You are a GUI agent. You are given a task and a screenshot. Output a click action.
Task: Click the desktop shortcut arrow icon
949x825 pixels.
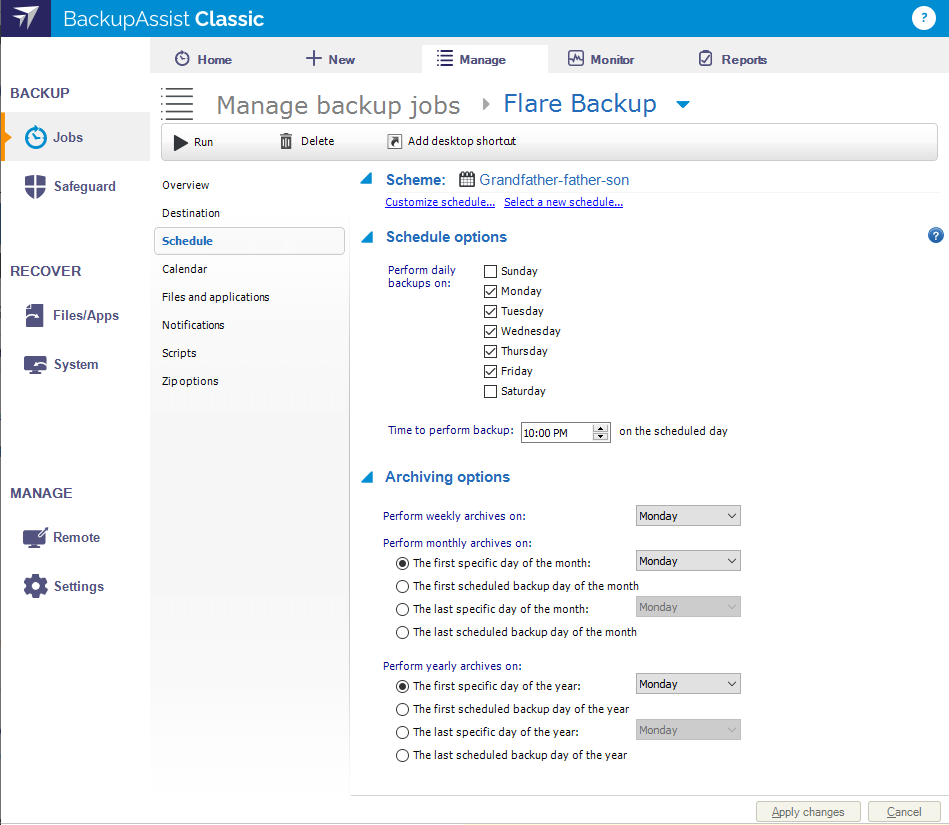(x=395, y=141)
